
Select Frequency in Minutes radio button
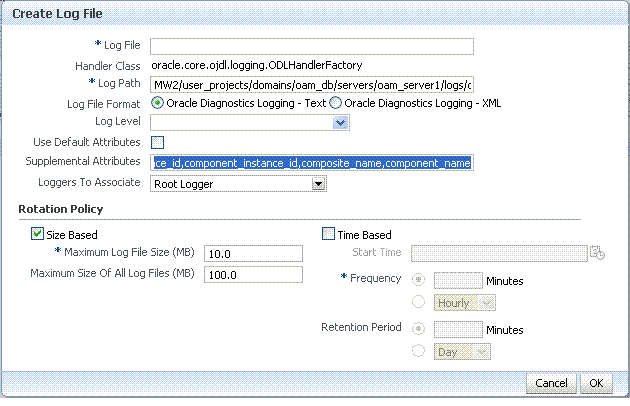[418, 279]
